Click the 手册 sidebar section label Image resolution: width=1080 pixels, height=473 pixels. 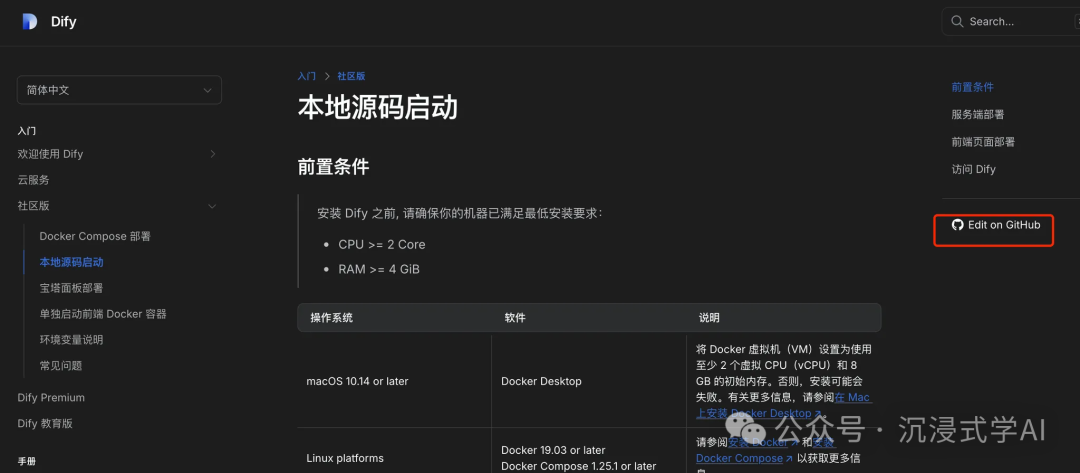point(27,461)
